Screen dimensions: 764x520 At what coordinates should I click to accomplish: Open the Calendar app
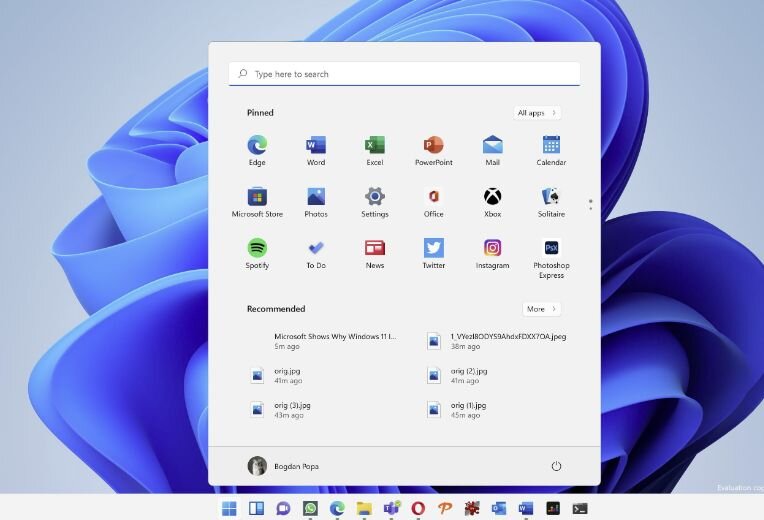point(551,151)
